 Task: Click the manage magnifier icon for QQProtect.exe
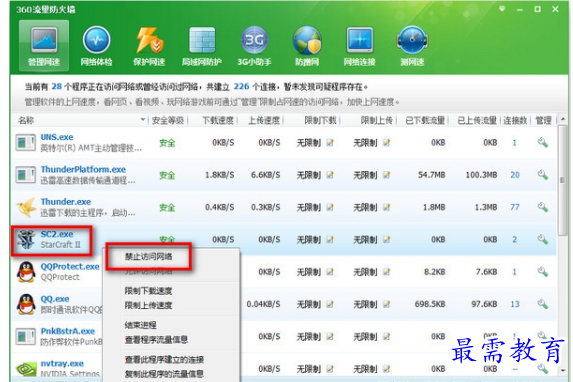(543, 272)
